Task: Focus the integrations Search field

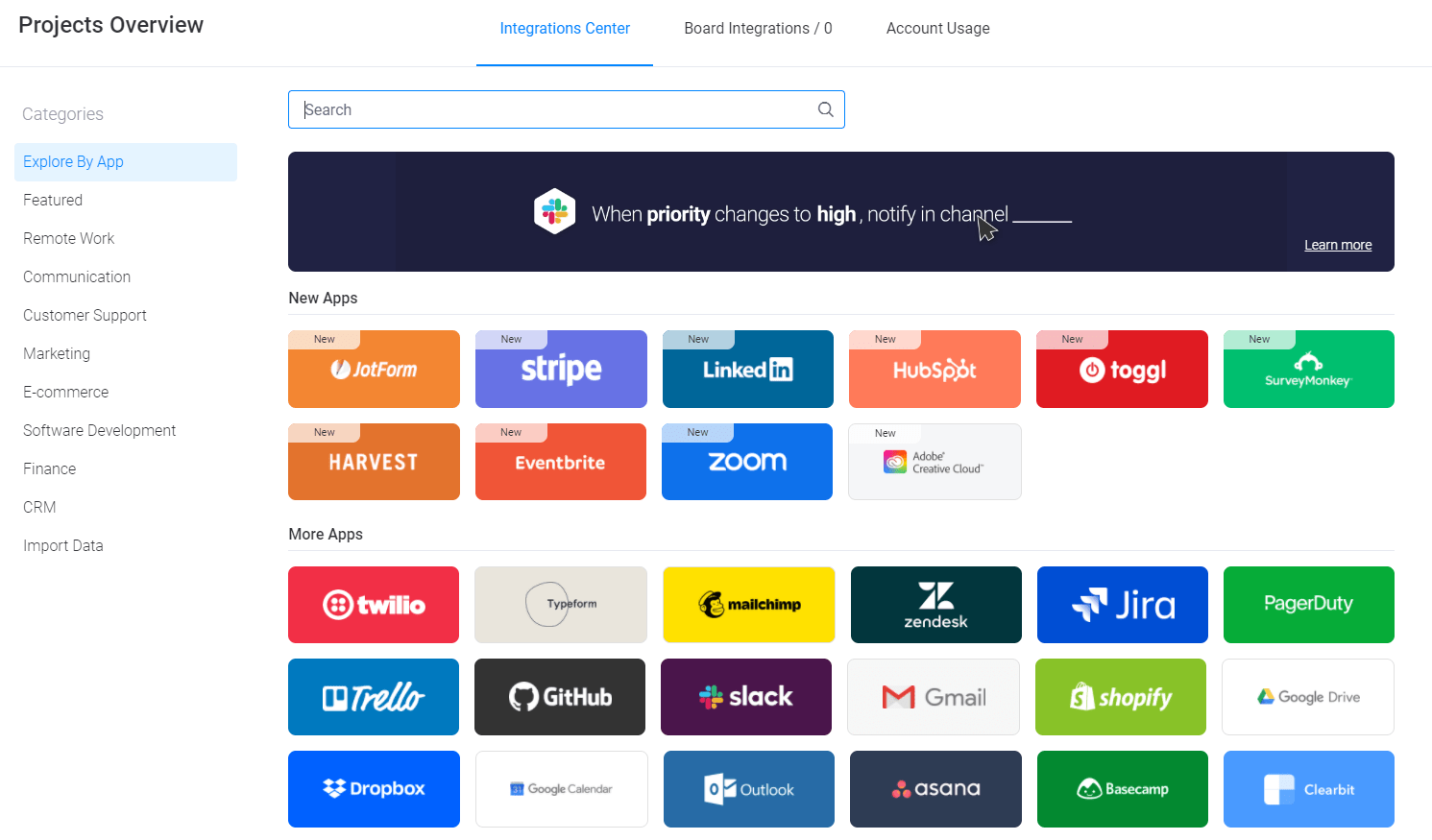Action: (x=567, y=109)
